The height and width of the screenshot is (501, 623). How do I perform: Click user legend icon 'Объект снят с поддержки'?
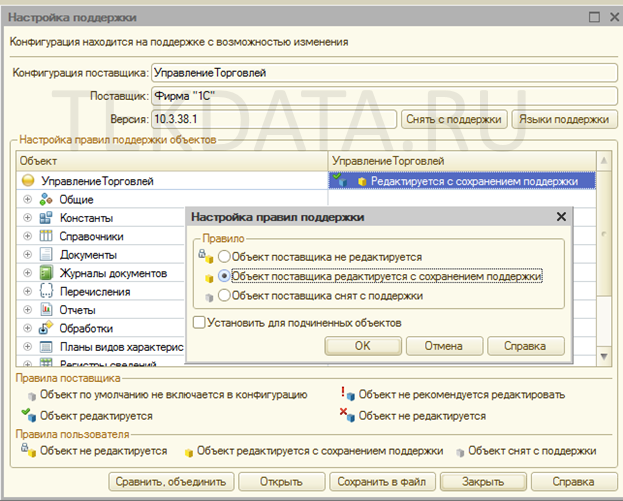coord(460,453)
